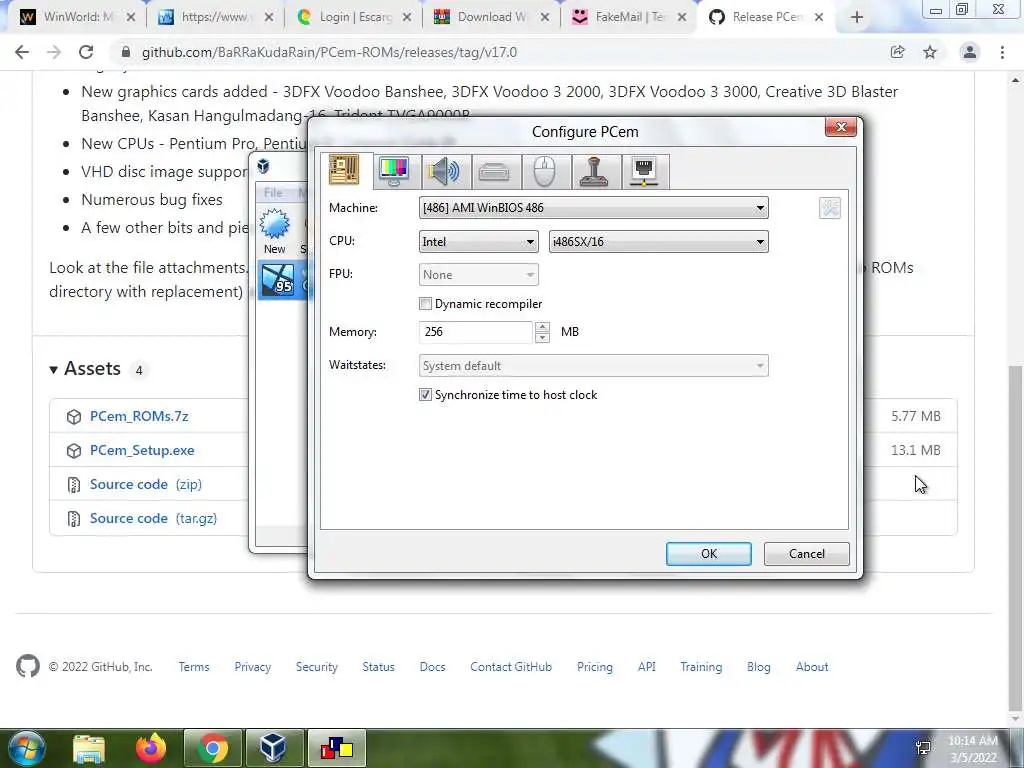Open the FPU dropdown showing None

(x=478, y=275)
